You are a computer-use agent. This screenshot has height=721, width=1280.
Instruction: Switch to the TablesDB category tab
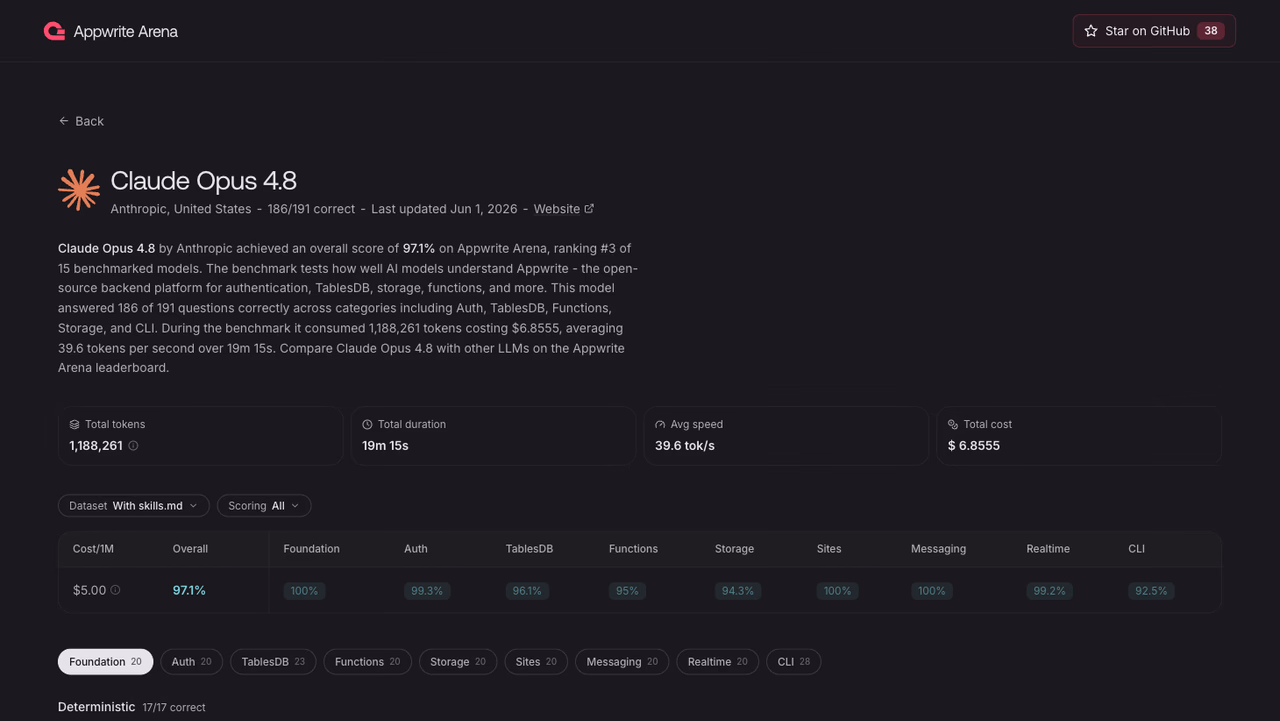click(x=273, y=662)
